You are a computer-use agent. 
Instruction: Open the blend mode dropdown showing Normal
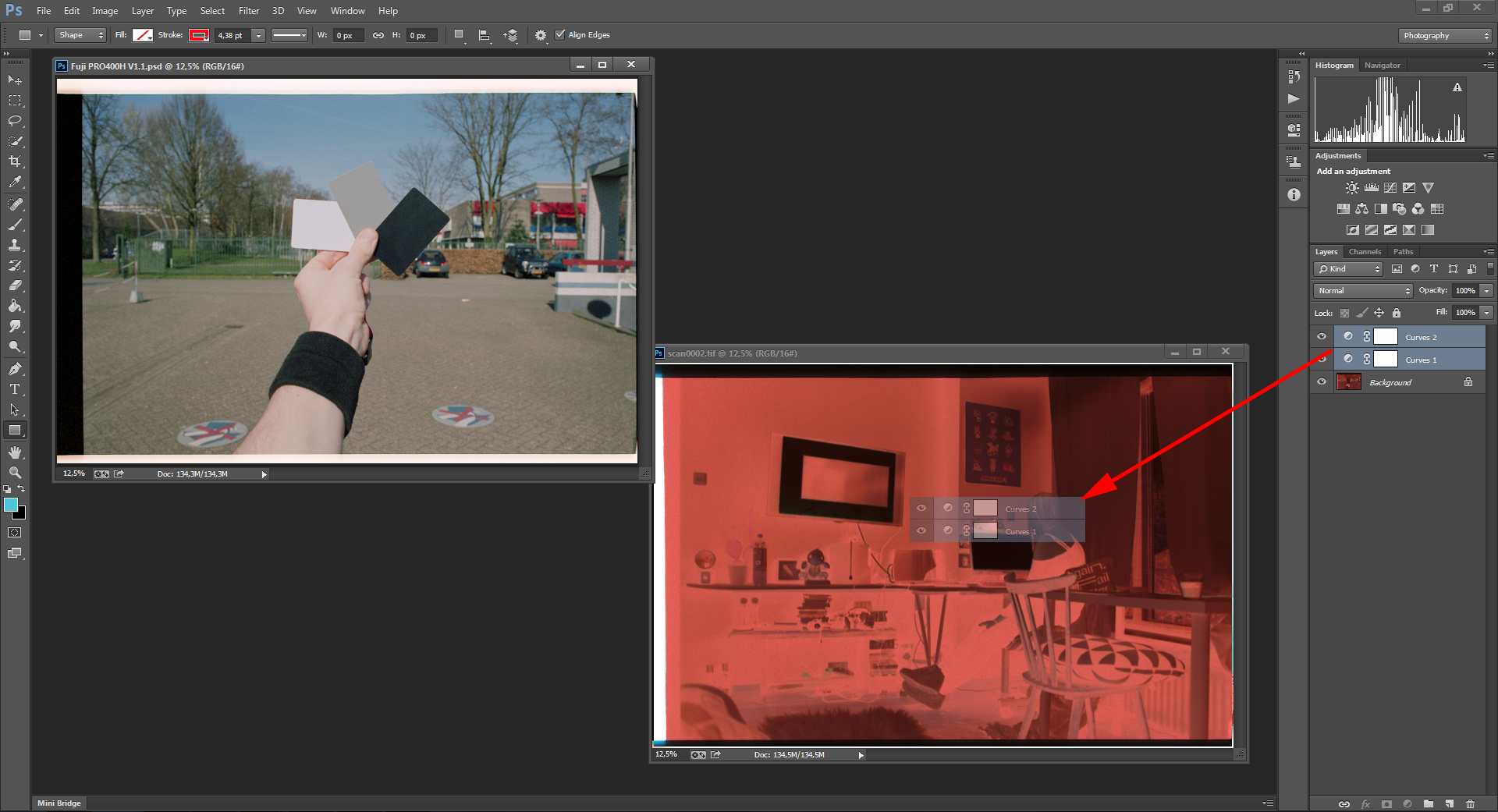click(x=1361, y=290)
